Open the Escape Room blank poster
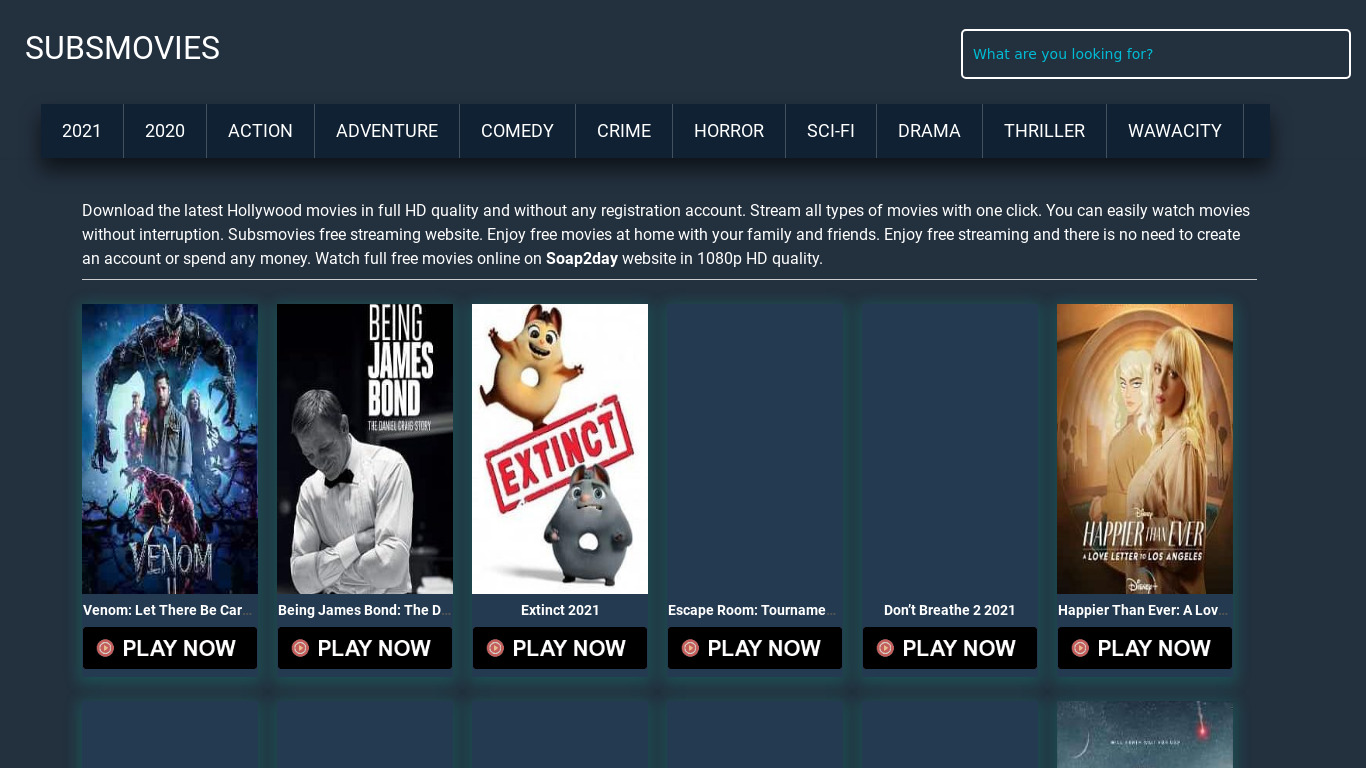Image resolution: width=1366 pixels, height=768 pixels. point(755,449)
